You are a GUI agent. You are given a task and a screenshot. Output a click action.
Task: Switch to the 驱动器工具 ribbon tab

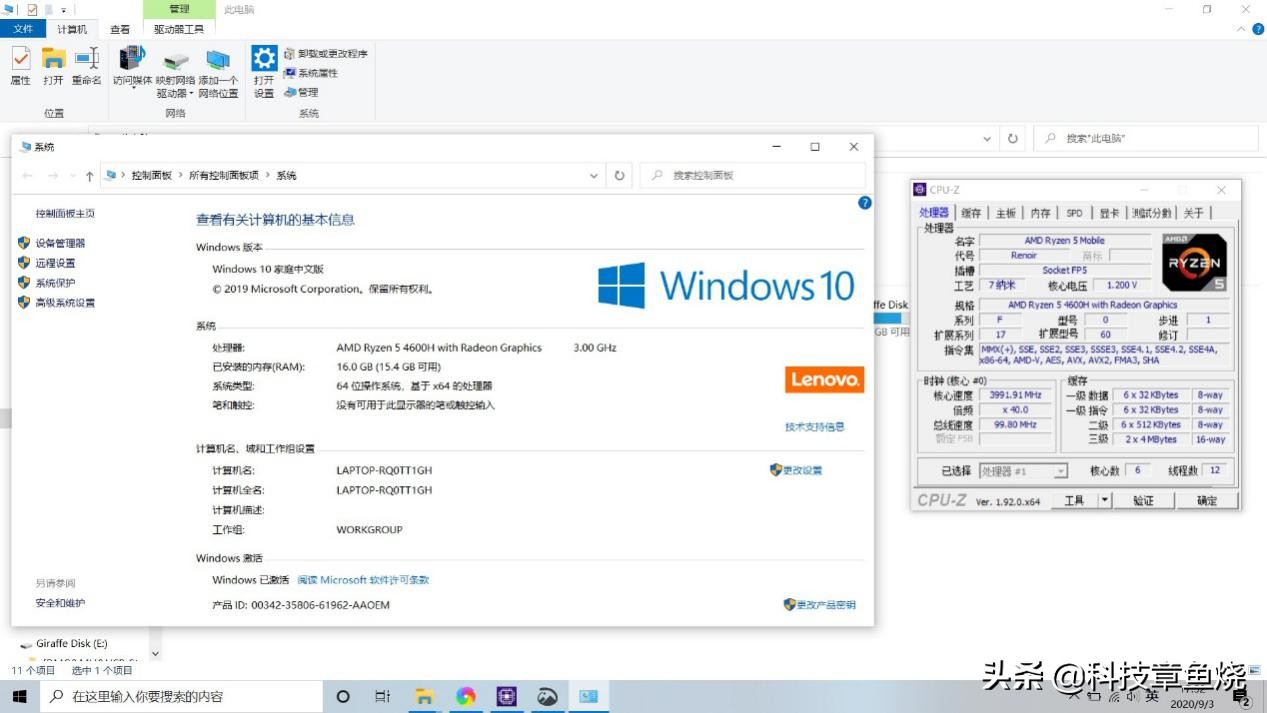pos(180,29)
